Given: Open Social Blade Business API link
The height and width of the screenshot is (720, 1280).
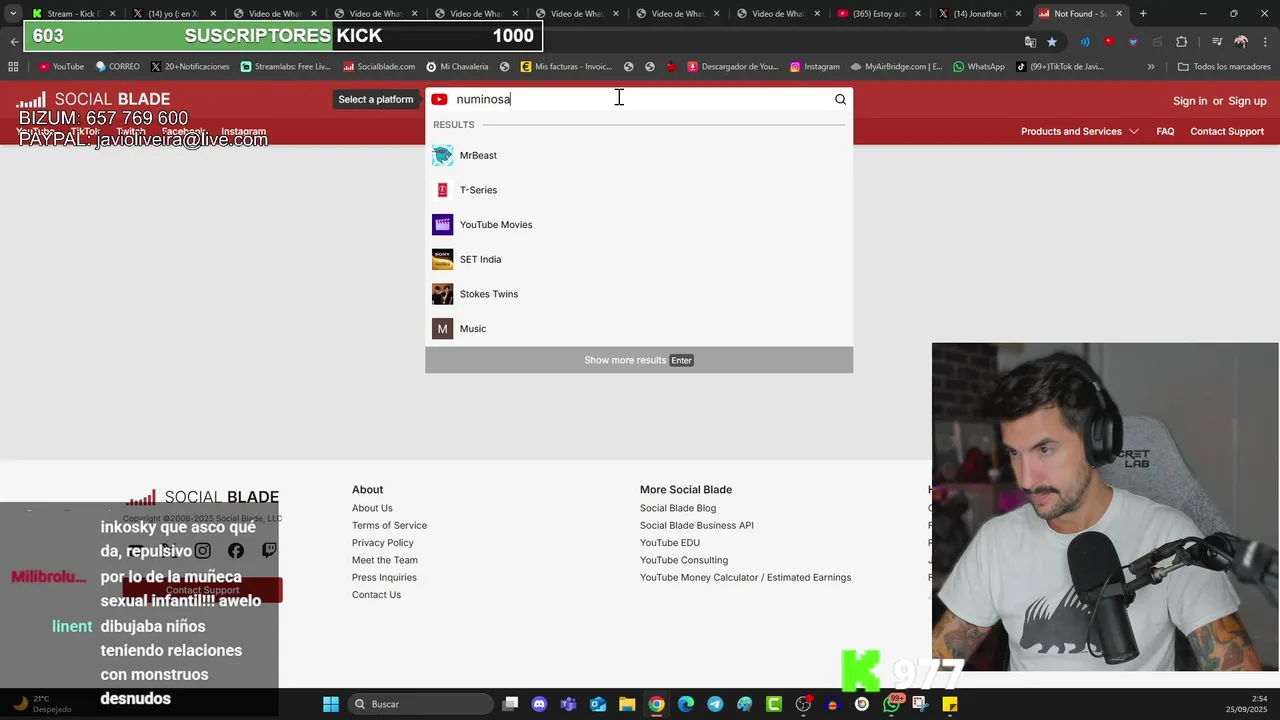Looking at the screenshot, I should [x=697, y=525].
